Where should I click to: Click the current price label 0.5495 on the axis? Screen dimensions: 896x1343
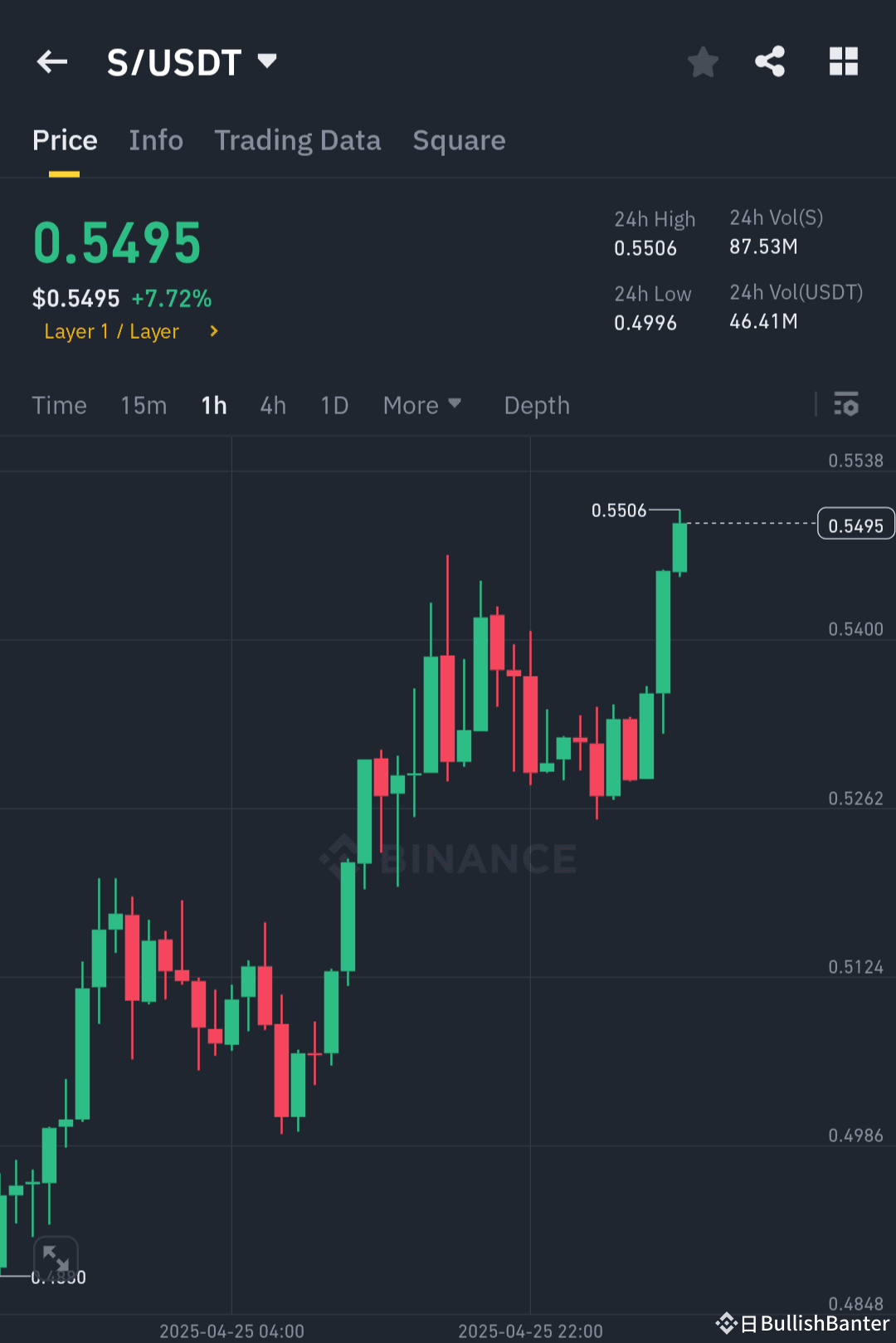[855, 524]
